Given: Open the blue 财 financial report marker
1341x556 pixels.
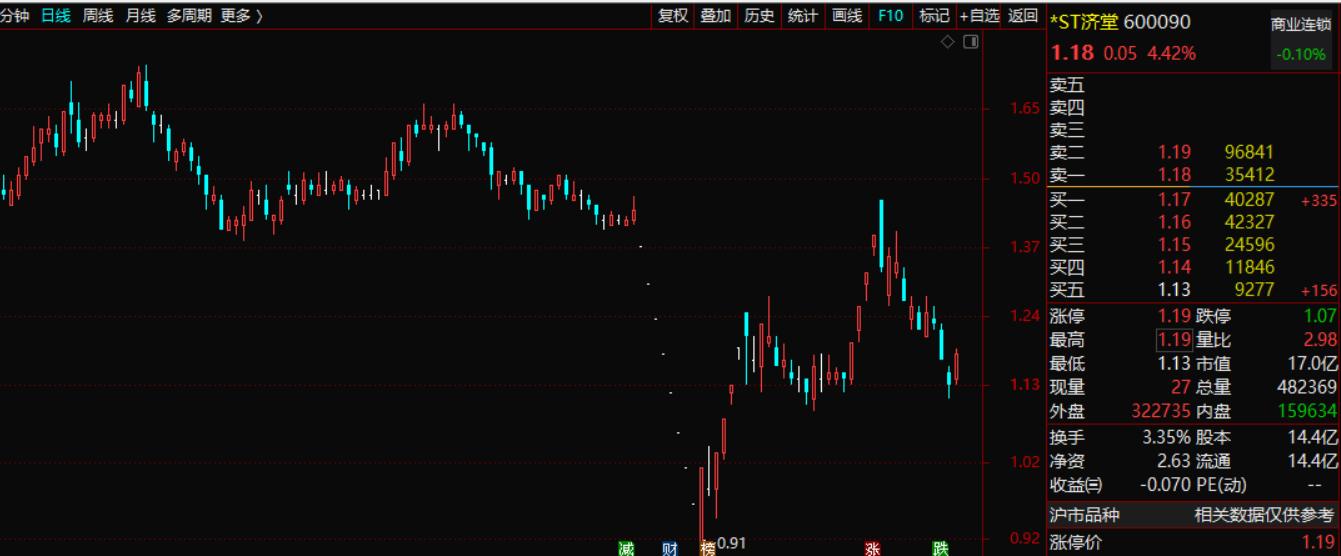Looking at the screenshot, I should click(x=669, y=548).
